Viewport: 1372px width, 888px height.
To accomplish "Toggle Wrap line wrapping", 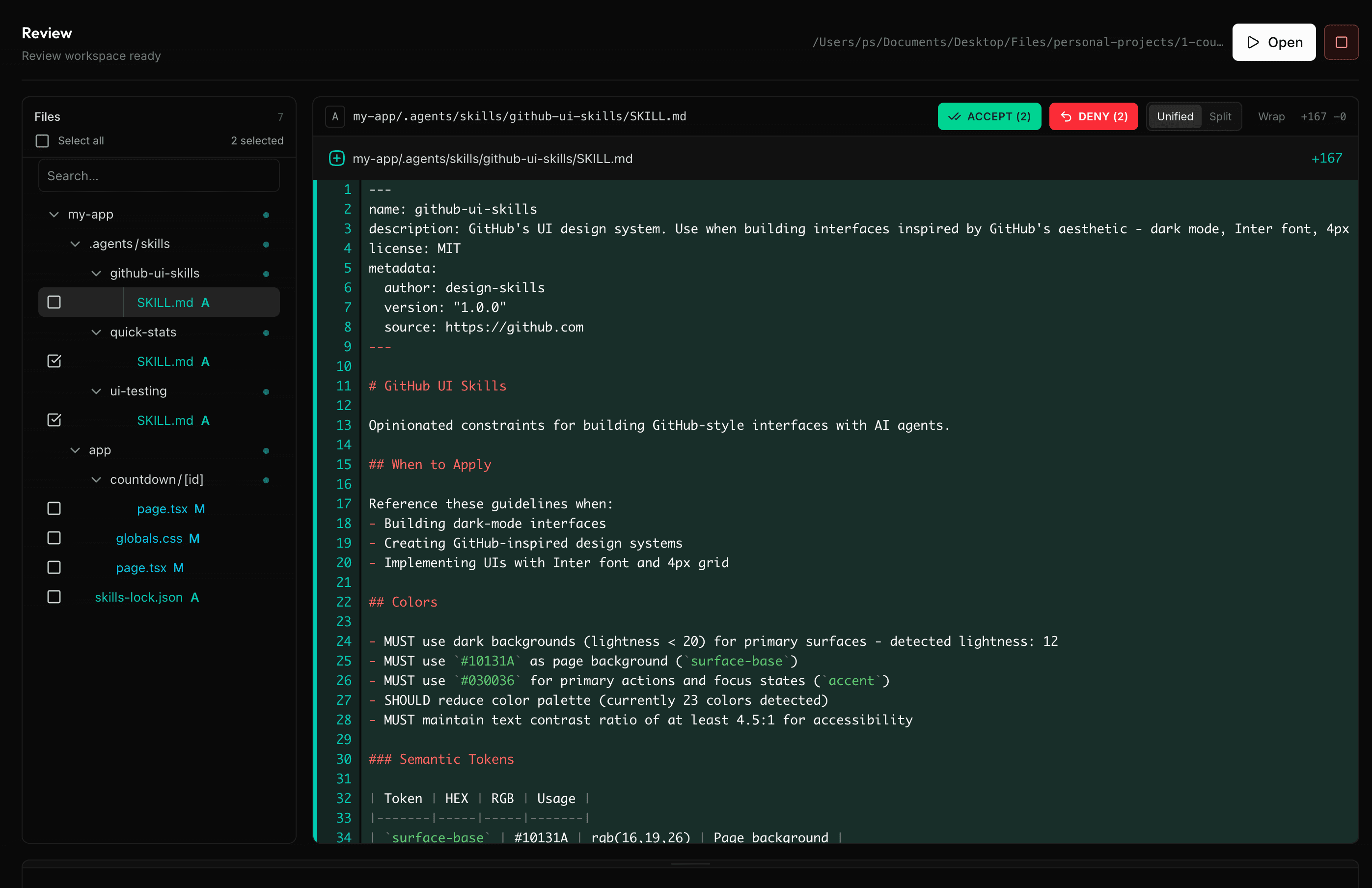I will tap(1271, 116).
